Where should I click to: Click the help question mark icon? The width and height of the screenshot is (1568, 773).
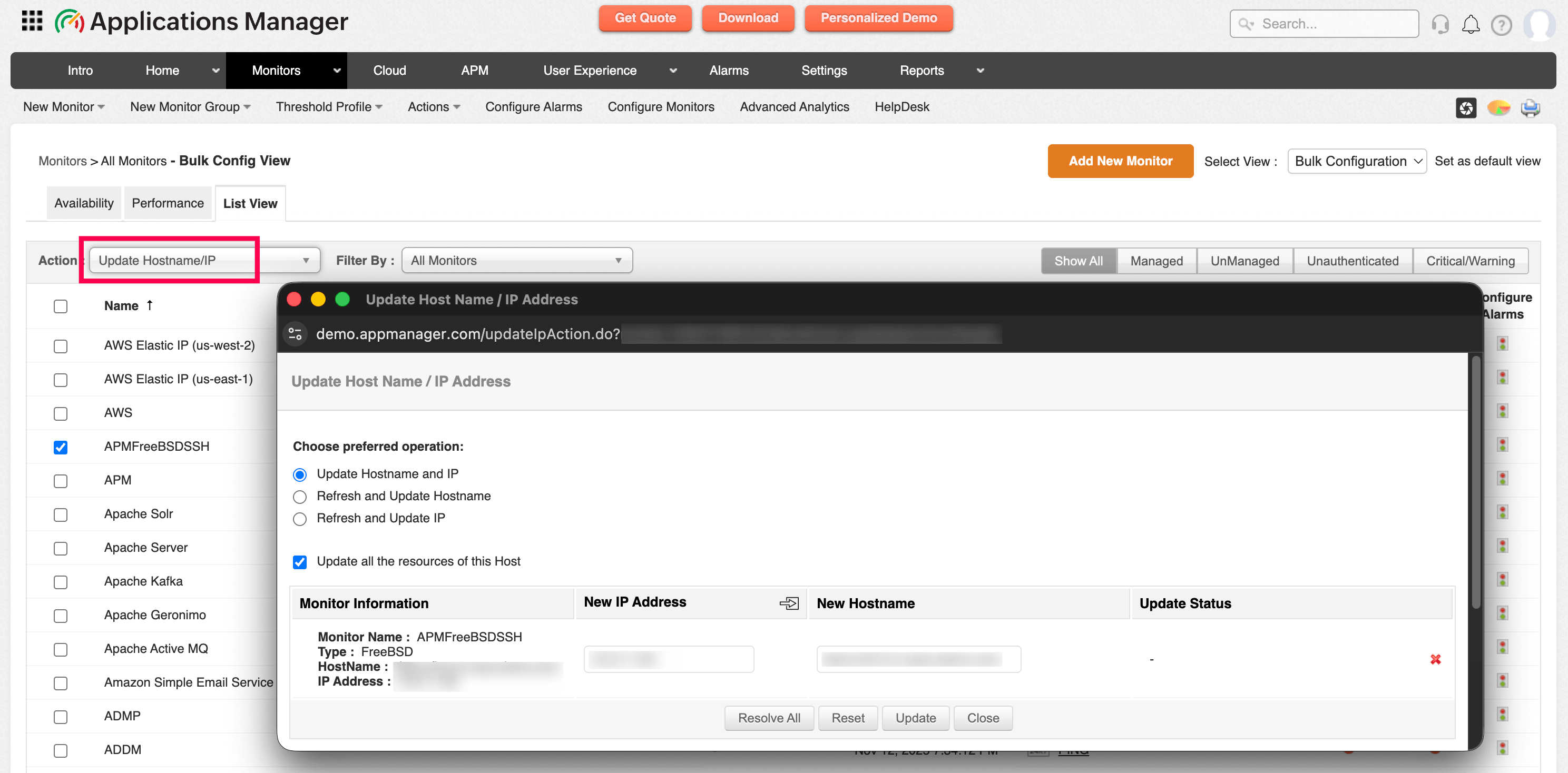(x=1501, y=25)
